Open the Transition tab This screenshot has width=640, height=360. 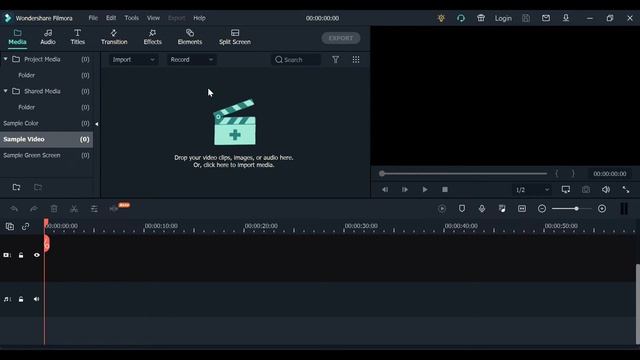click(114, 37)
